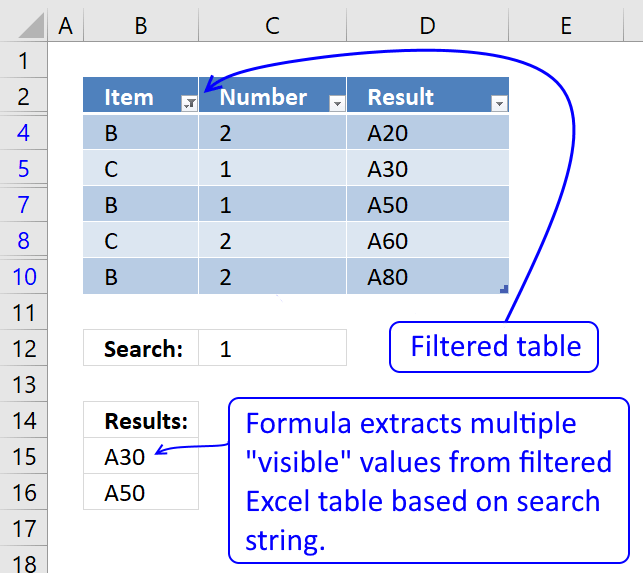The height and width of the screenshot is (573, 643).
Task: Click the Filtered table callout
Action: [496, 347]
